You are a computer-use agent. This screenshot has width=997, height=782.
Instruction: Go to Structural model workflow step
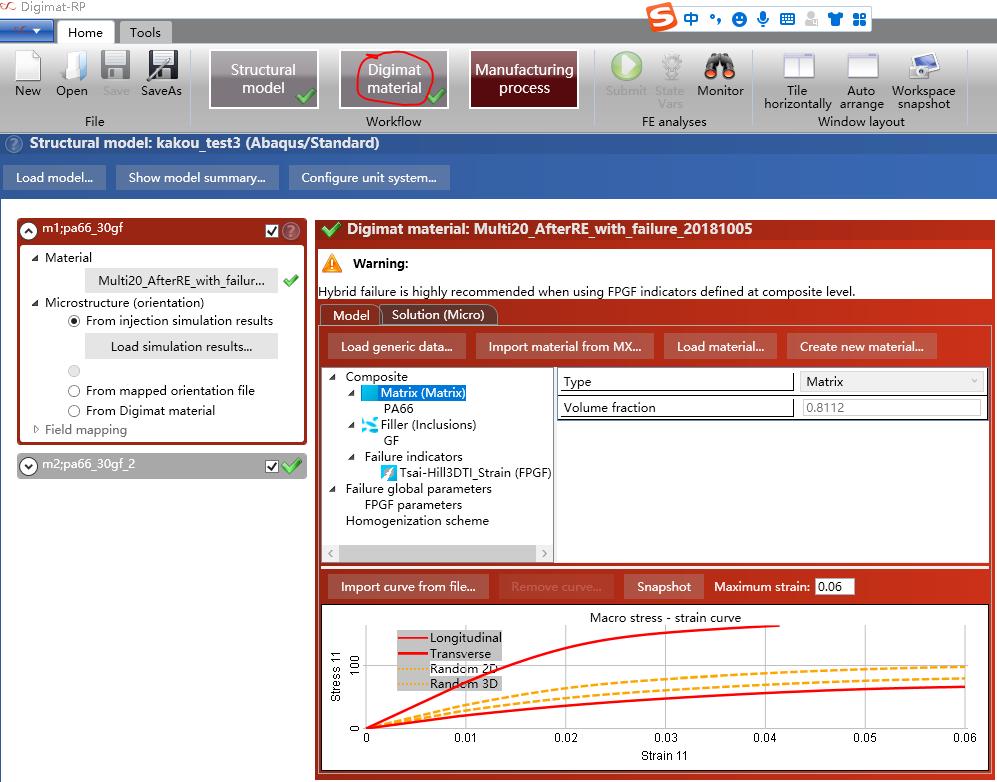263,79
